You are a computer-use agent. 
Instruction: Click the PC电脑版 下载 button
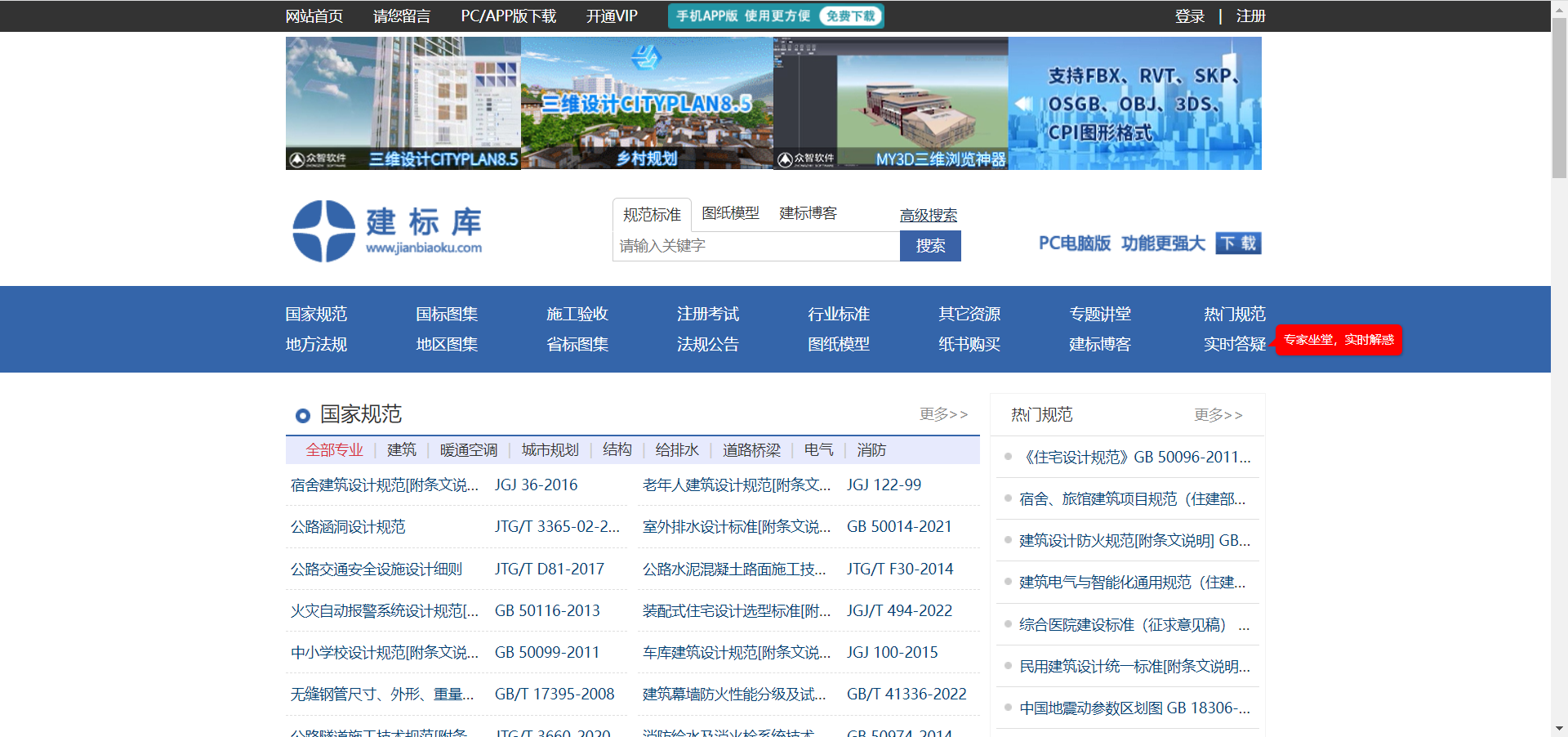click(1238, 243)
